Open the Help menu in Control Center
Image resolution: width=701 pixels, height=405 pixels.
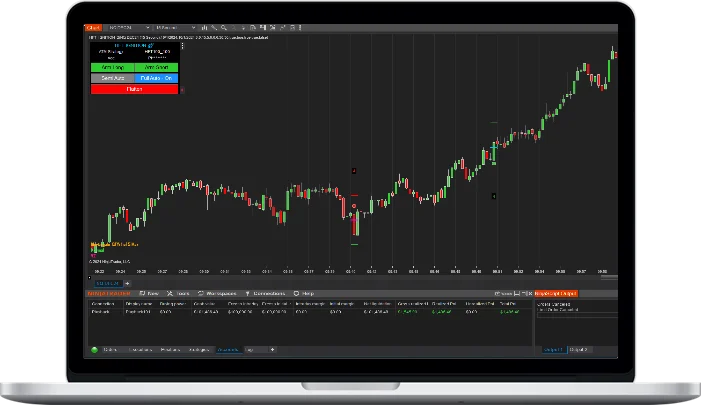(302, 294)
